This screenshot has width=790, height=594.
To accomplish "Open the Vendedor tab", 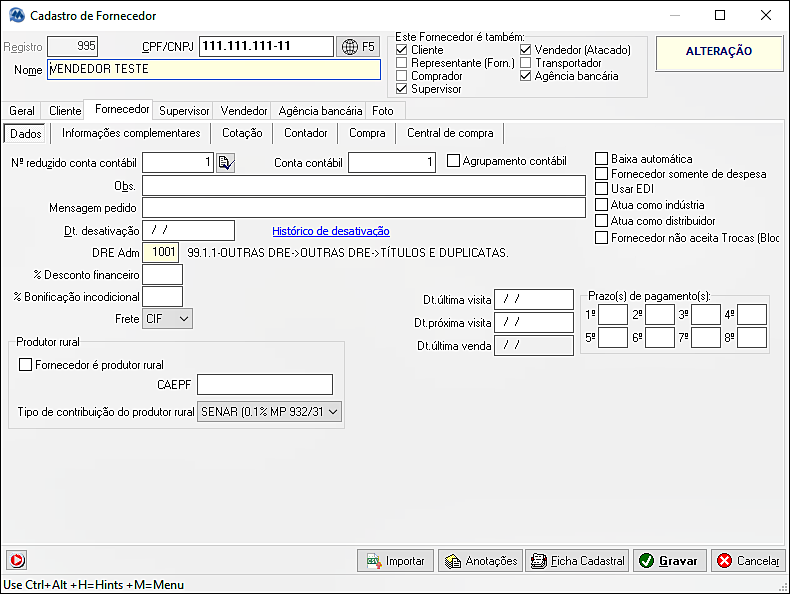I will tap(244, 111).
